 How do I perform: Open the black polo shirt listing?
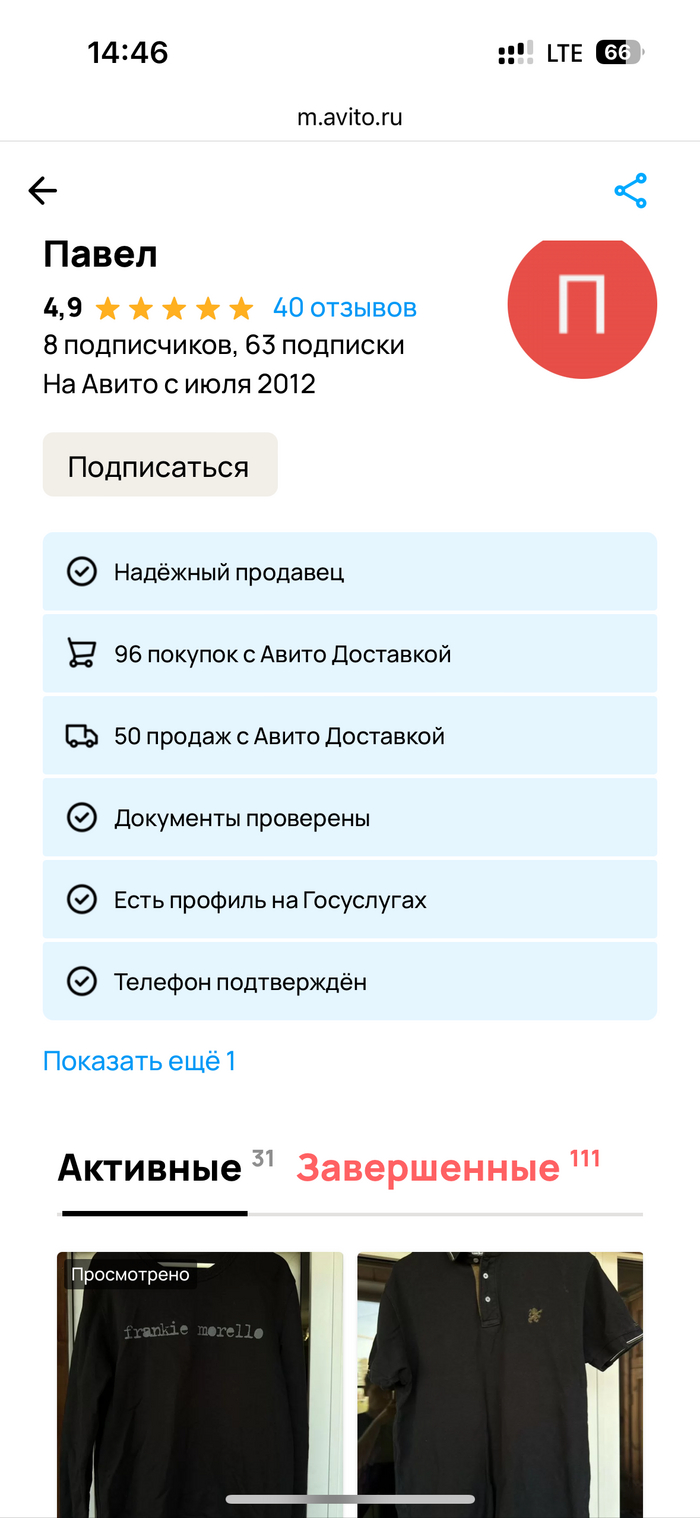click(x=500, y=1380)
